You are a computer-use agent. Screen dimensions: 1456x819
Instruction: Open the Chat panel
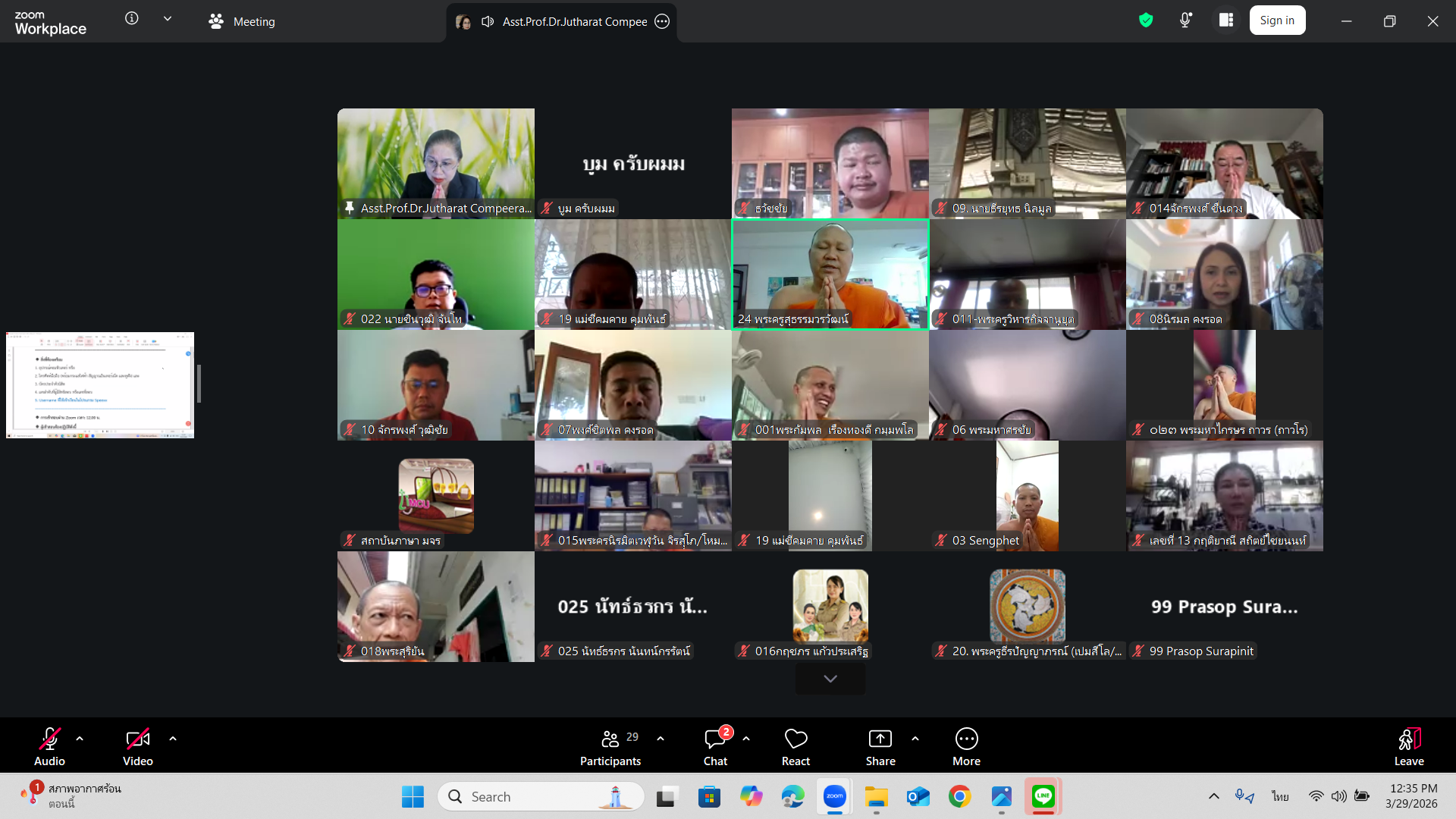[715, 747]
